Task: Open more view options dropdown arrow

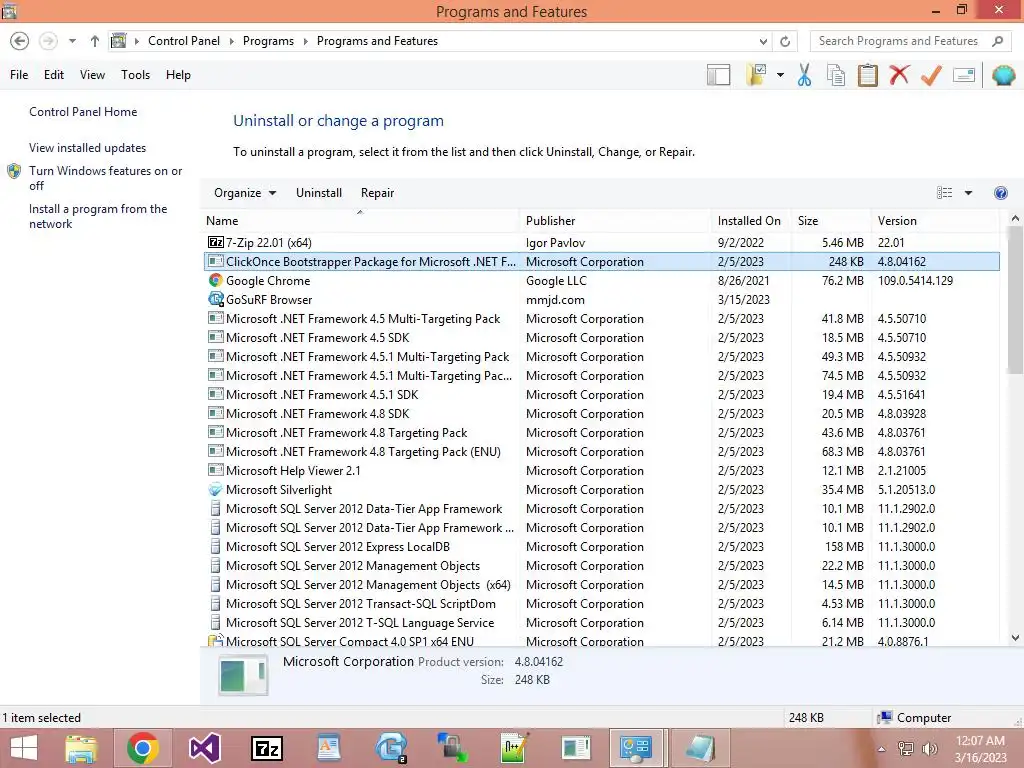Action: 968,193
